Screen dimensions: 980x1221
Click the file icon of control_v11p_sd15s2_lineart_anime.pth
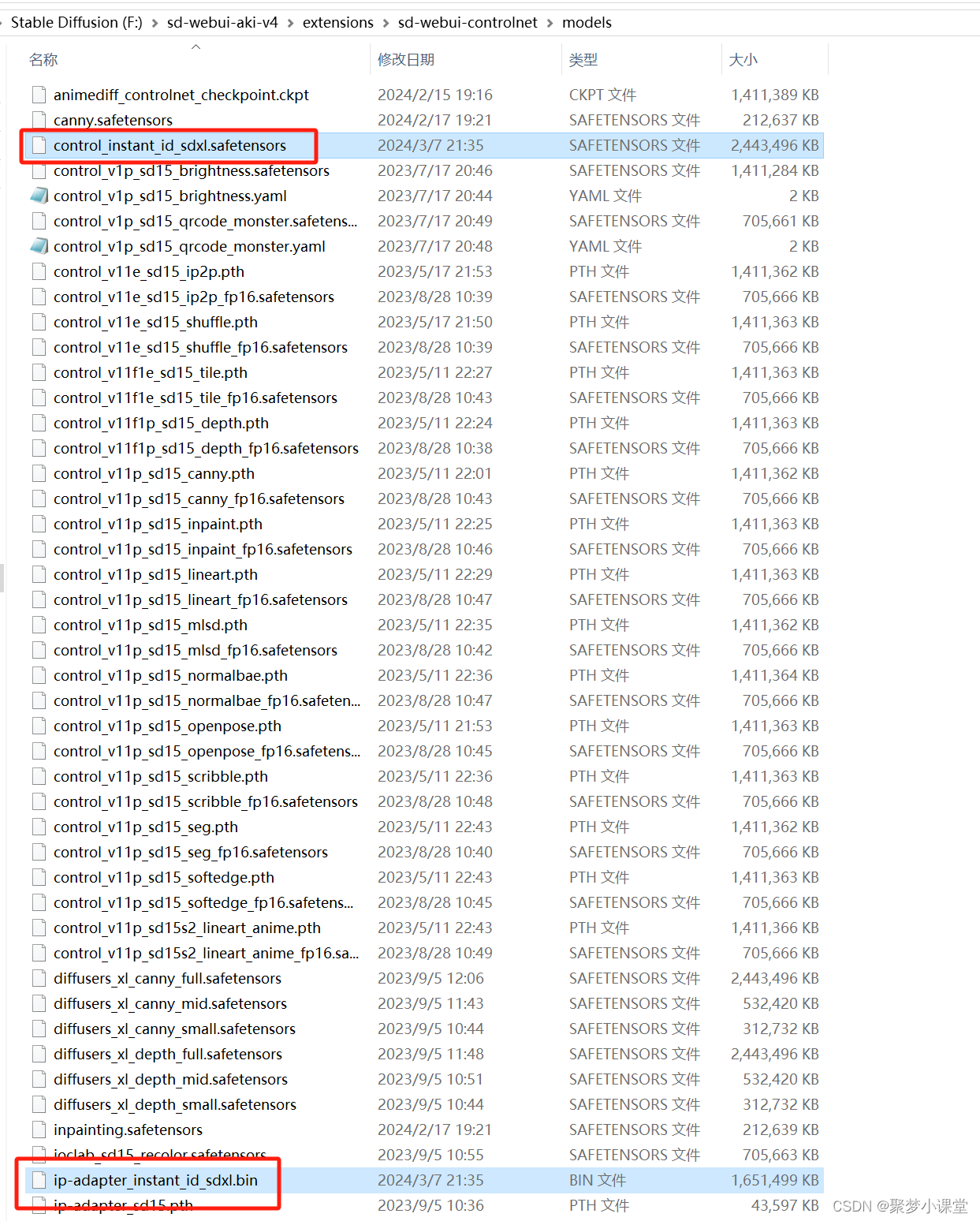click(x=39, y=928)
